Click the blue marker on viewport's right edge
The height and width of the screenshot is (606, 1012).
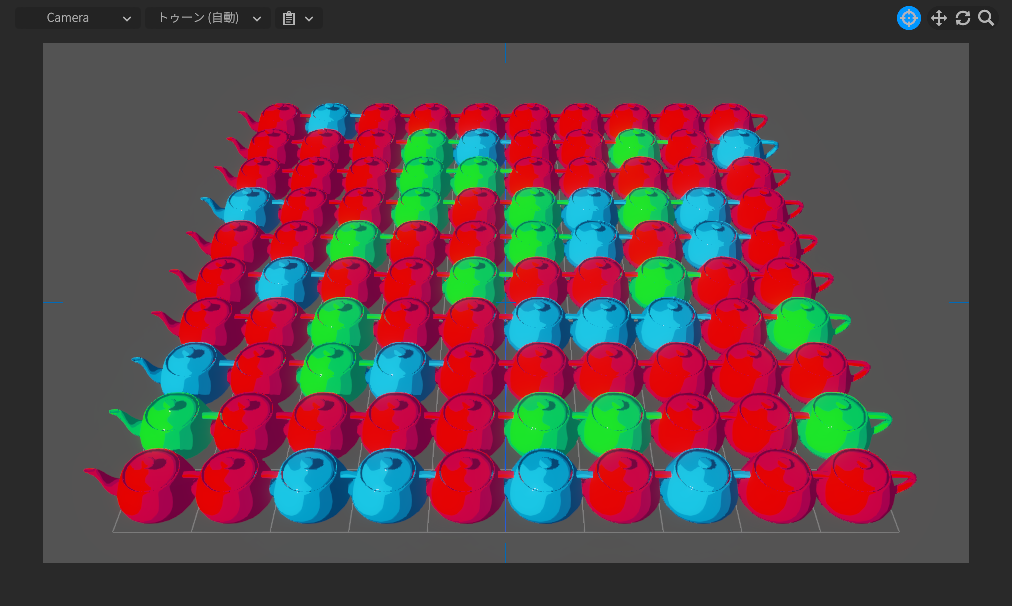coord(959,302)
